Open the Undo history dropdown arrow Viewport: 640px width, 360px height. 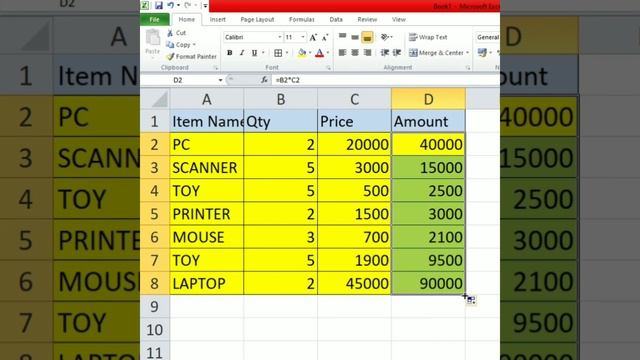pos(178,6)
